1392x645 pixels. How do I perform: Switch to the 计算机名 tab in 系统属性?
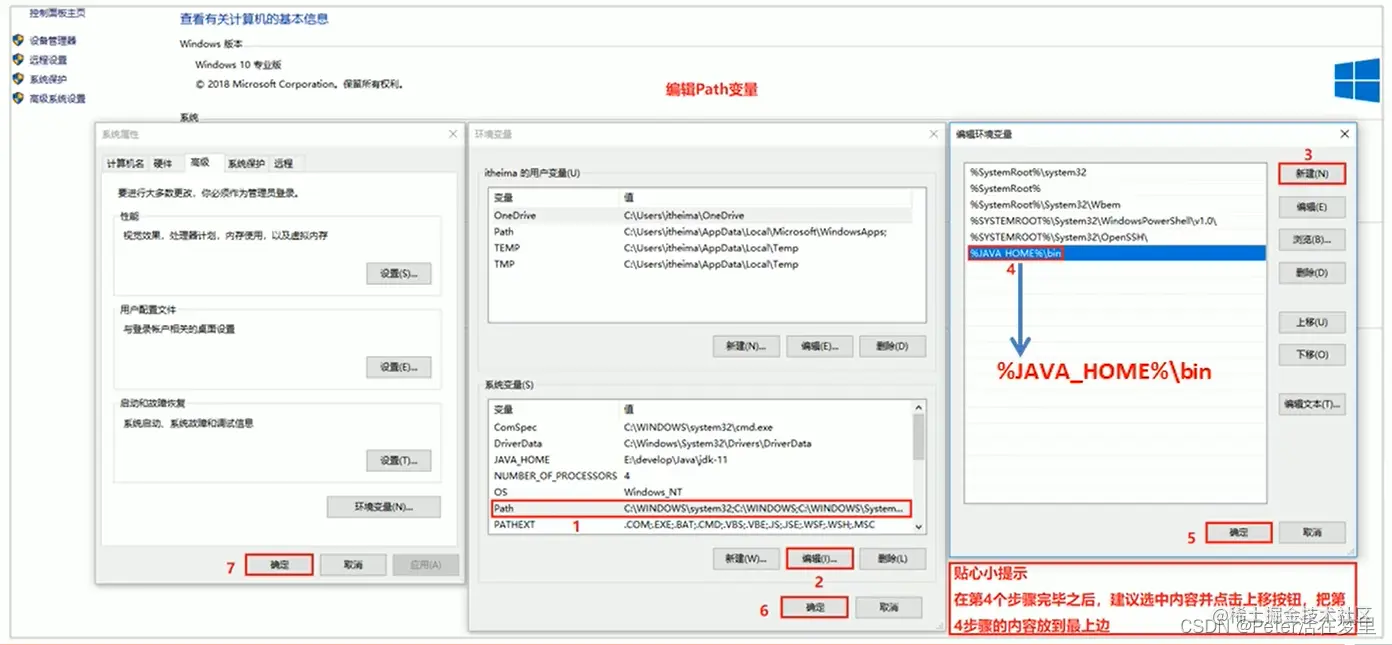pyautogui.click(x=125, y=163)
